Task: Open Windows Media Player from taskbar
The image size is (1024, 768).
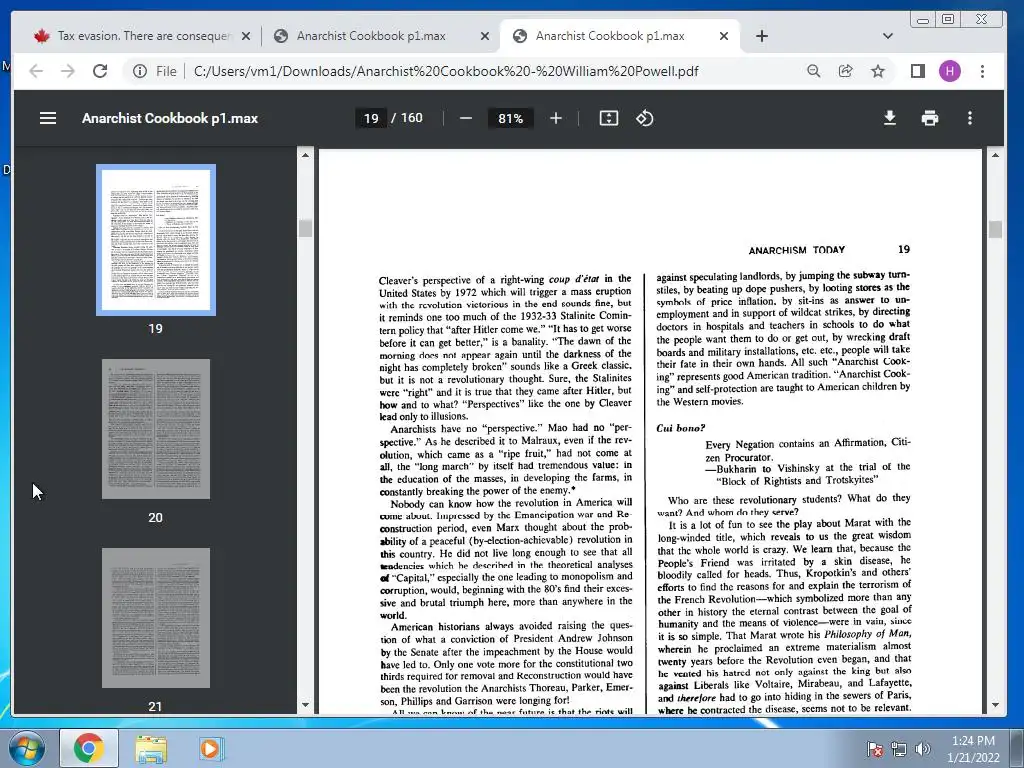Action: click(211, 748)
